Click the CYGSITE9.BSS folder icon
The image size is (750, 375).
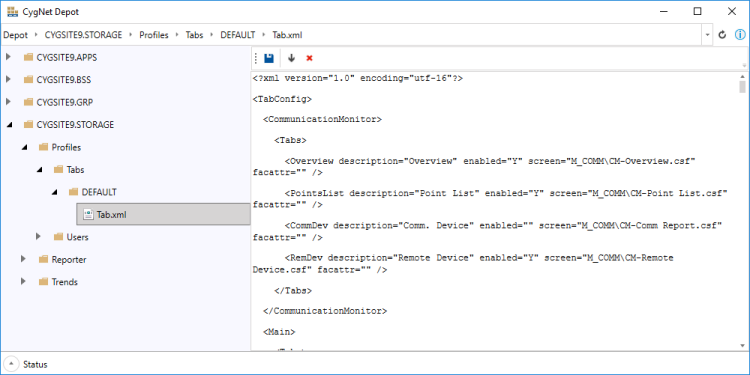(x=29, y=80)
